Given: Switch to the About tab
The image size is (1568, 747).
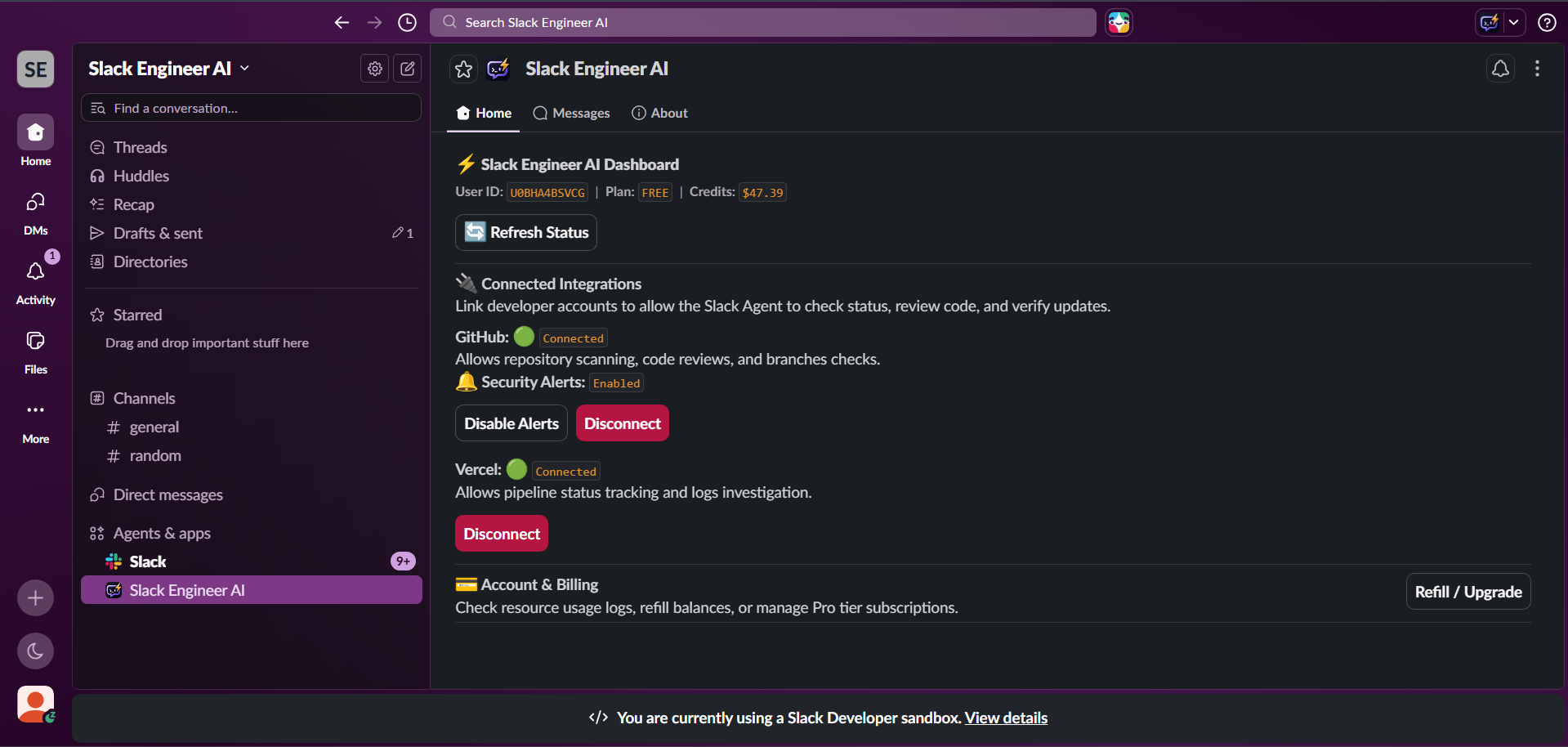Looking at the screenshot, I should (x=659, y=113).
